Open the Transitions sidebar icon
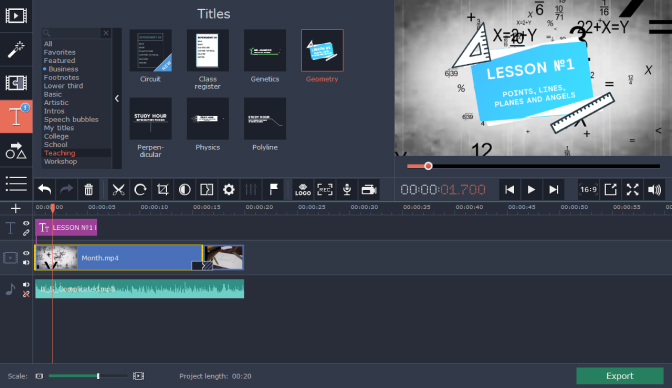This screenshot has width=672, height=388. [x=16, y=83]
